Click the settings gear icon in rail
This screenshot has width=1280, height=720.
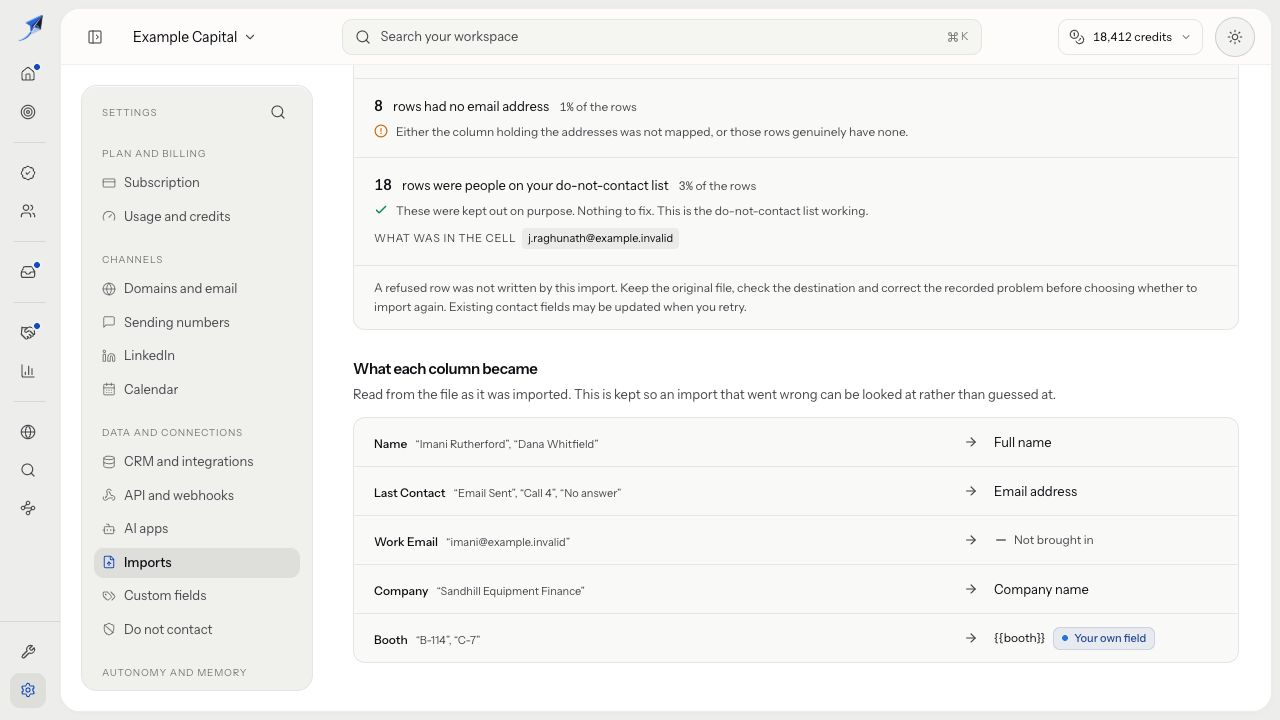pos(28,690)
